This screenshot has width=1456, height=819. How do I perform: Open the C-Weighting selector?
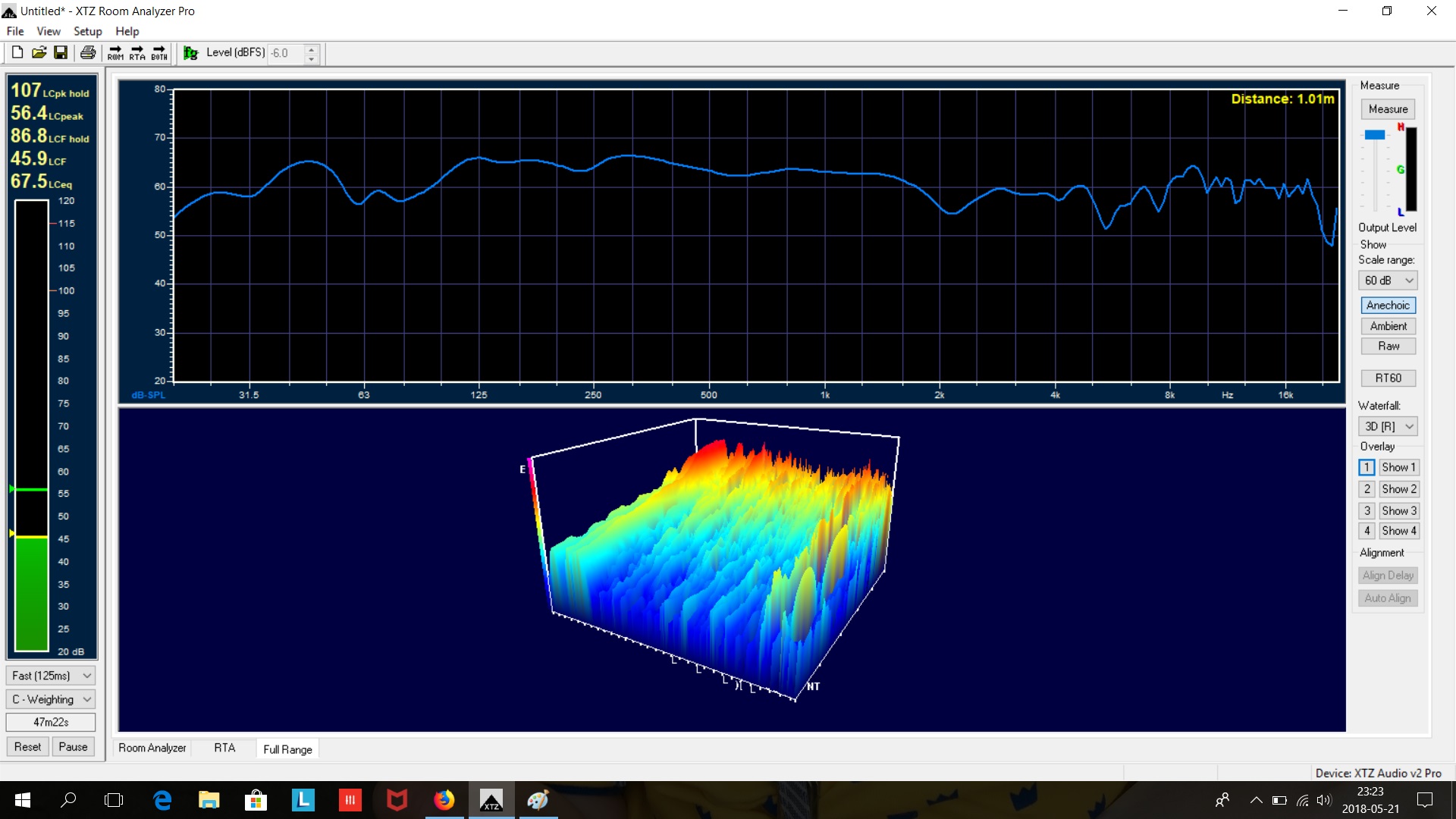[50, 698]
